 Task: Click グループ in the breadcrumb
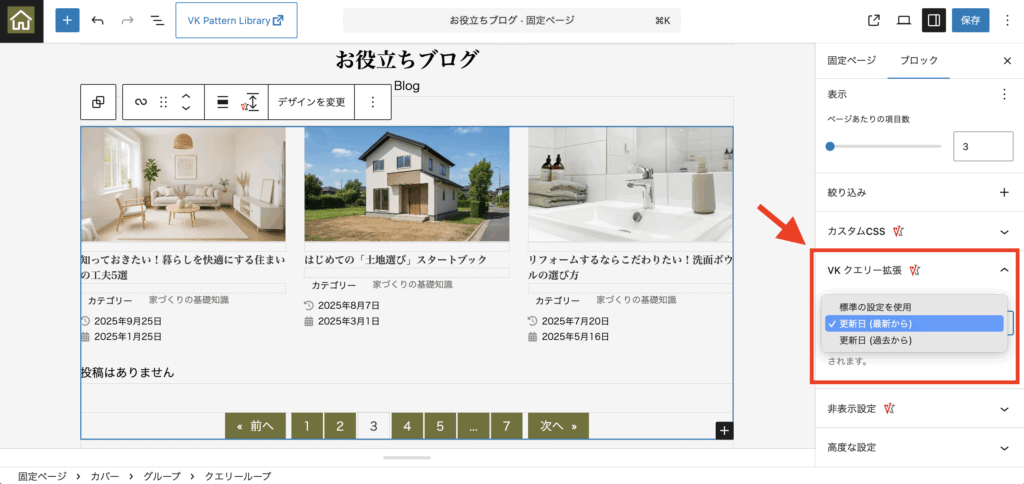pyautogui.click(x=162, y=477)
